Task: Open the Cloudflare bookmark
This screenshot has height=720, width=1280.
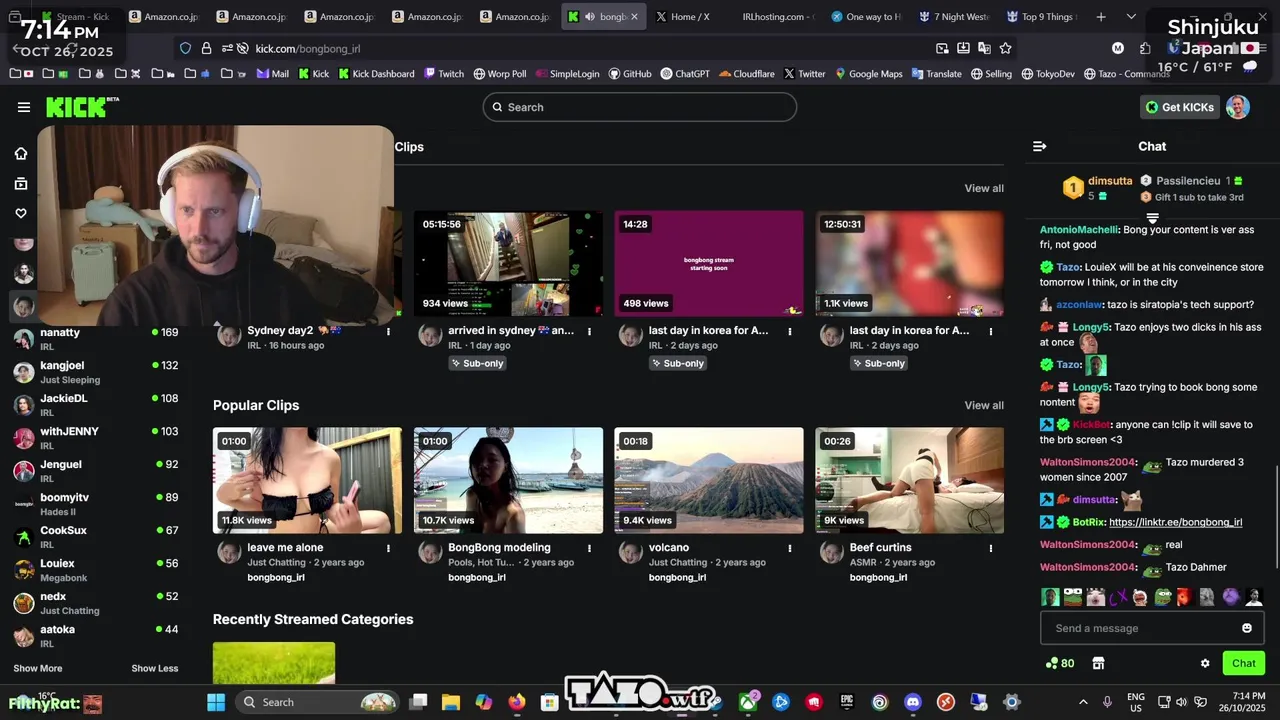Action: (x=746, y=74)
